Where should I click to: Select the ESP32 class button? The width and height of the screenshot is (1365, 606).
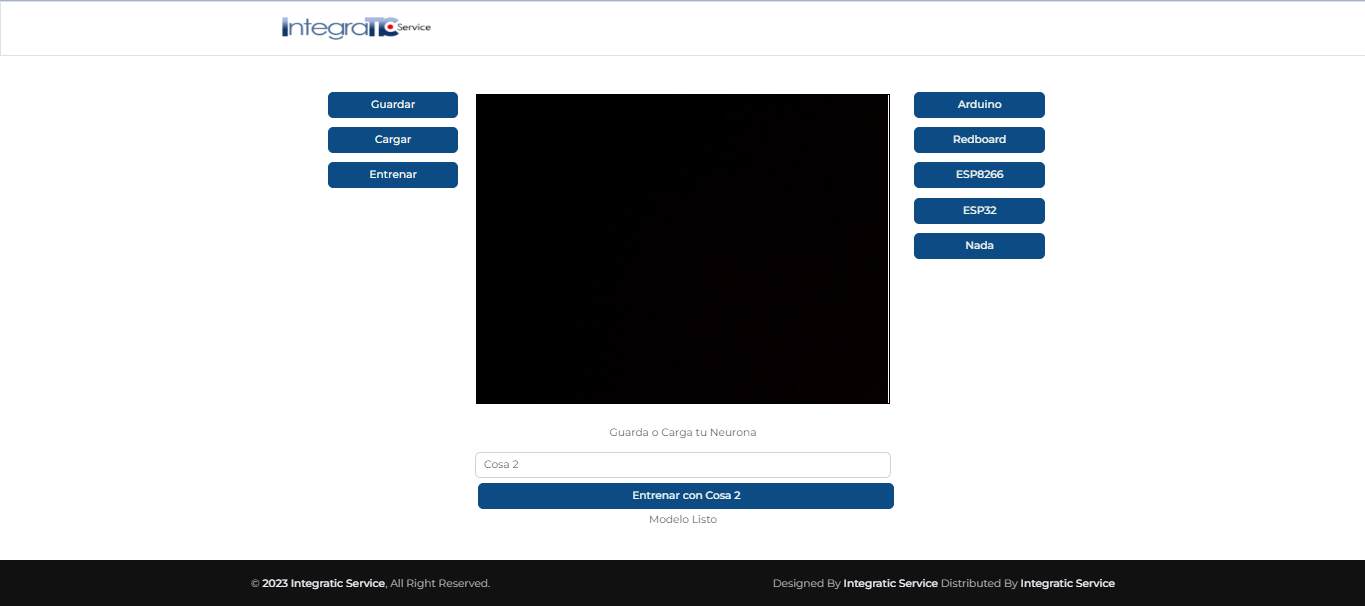[979, 211]
